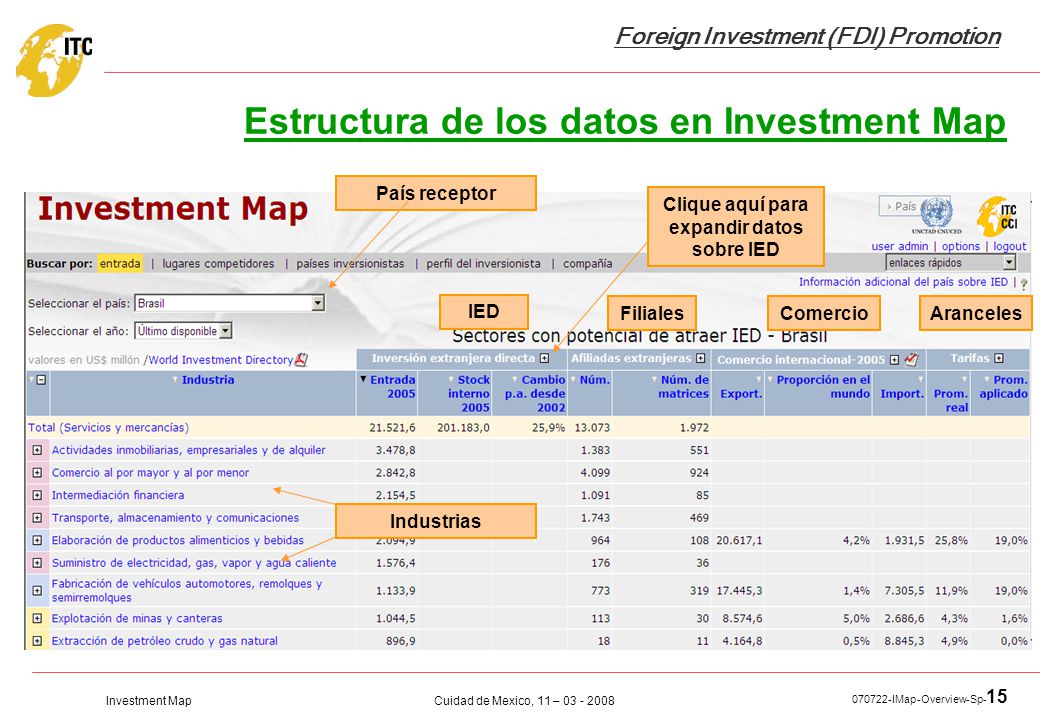Sort by Export. column header
The width and height of the screenshot is (1040, 720).
click(741, 393)
